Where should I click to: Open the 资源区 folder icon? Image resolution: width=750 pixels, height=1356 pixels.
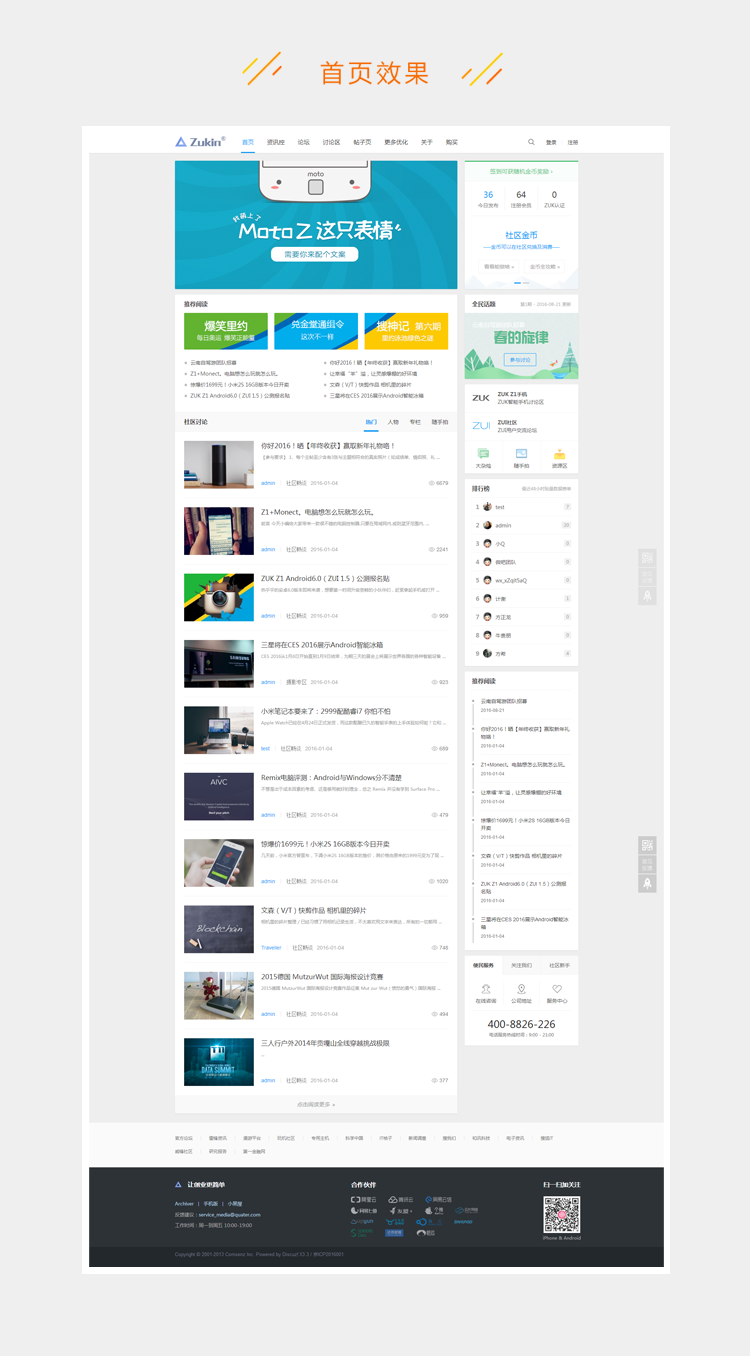click(x=559, y=454)
